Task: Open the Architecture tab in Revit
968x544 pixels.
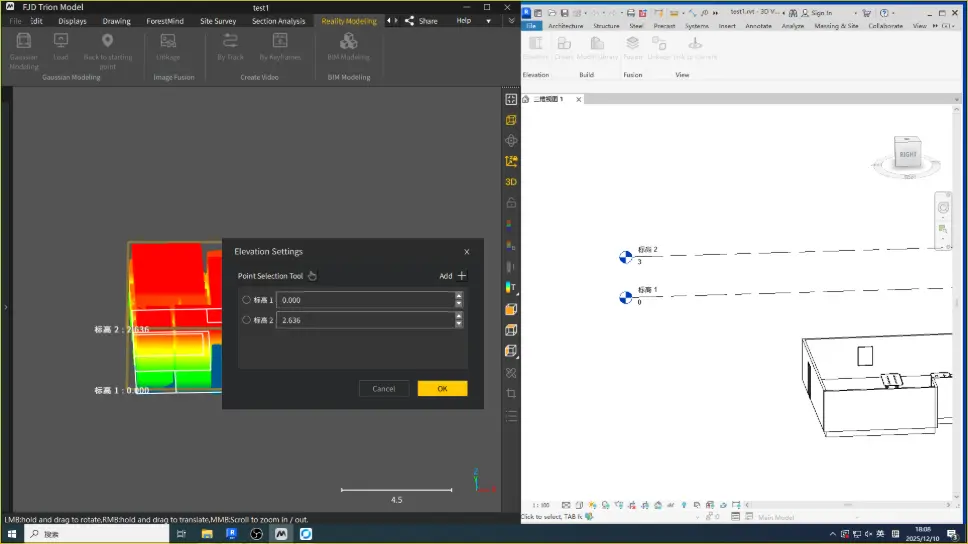Action: 565,26
